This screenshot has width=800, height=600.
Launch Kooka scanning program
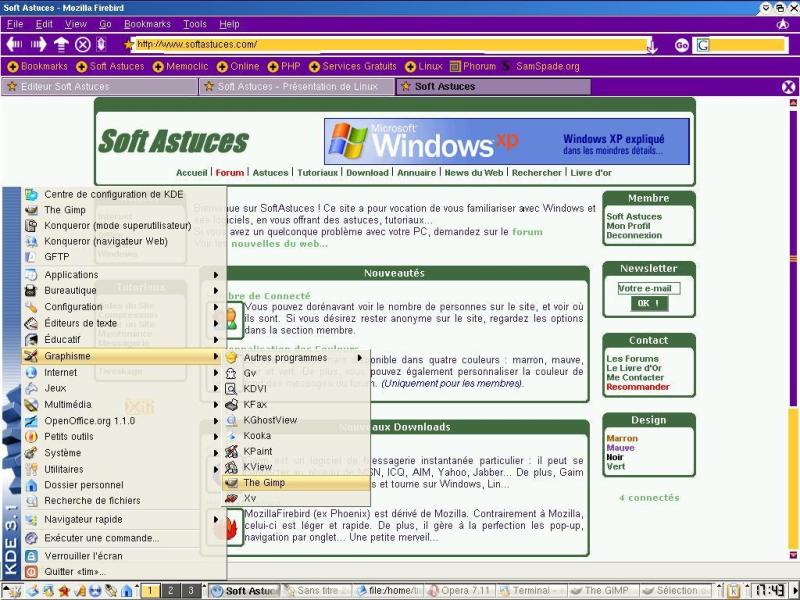(296, 436)
